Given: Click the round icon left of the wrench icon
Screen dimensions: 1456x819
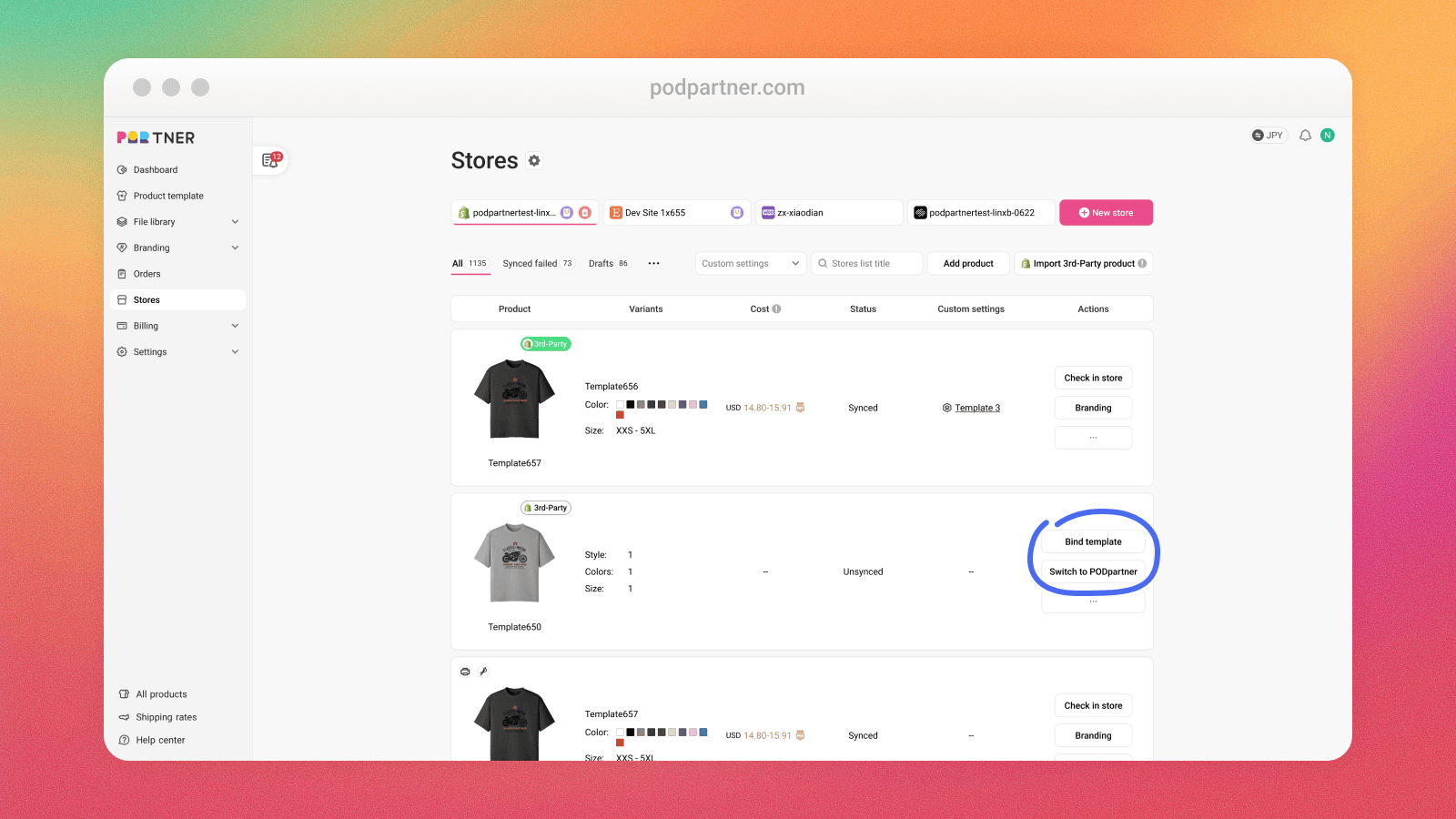Looking at the screenshot, I should click(x=465, y=672).
